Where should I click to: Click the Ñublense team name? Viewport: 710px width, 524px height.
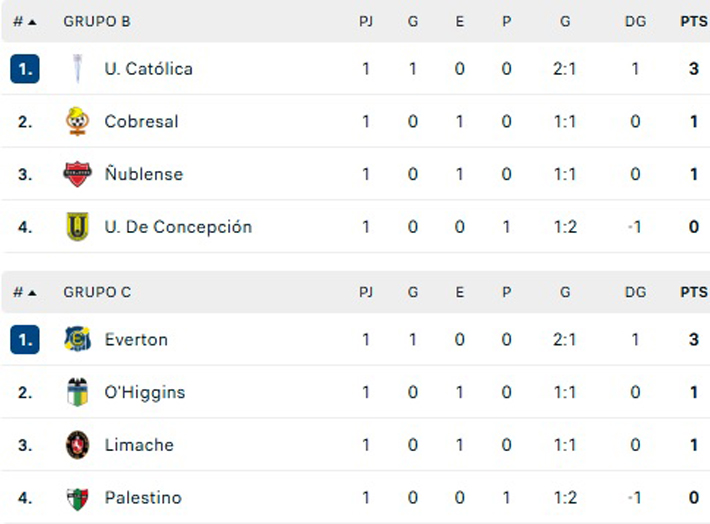click(x=143, y=174)
